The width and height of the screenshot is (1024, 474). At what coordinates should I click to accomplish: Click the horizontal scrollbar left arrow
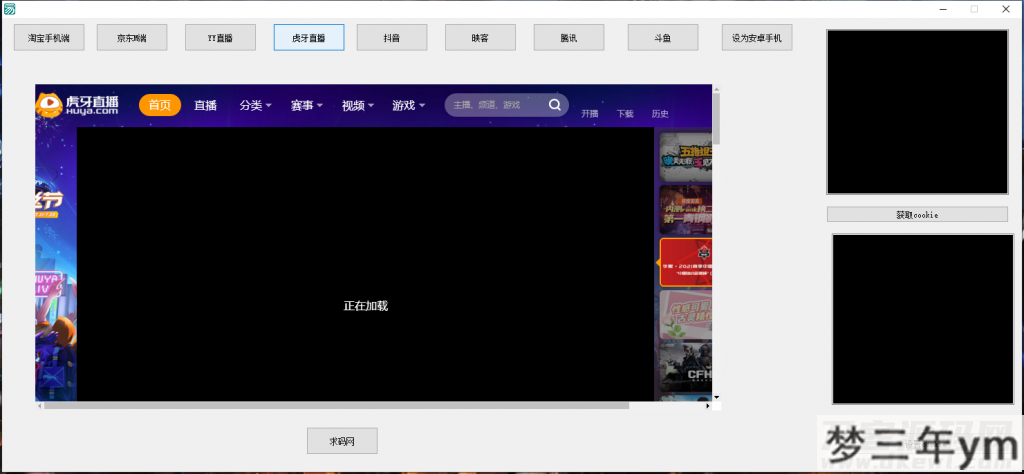click(39, 405)
